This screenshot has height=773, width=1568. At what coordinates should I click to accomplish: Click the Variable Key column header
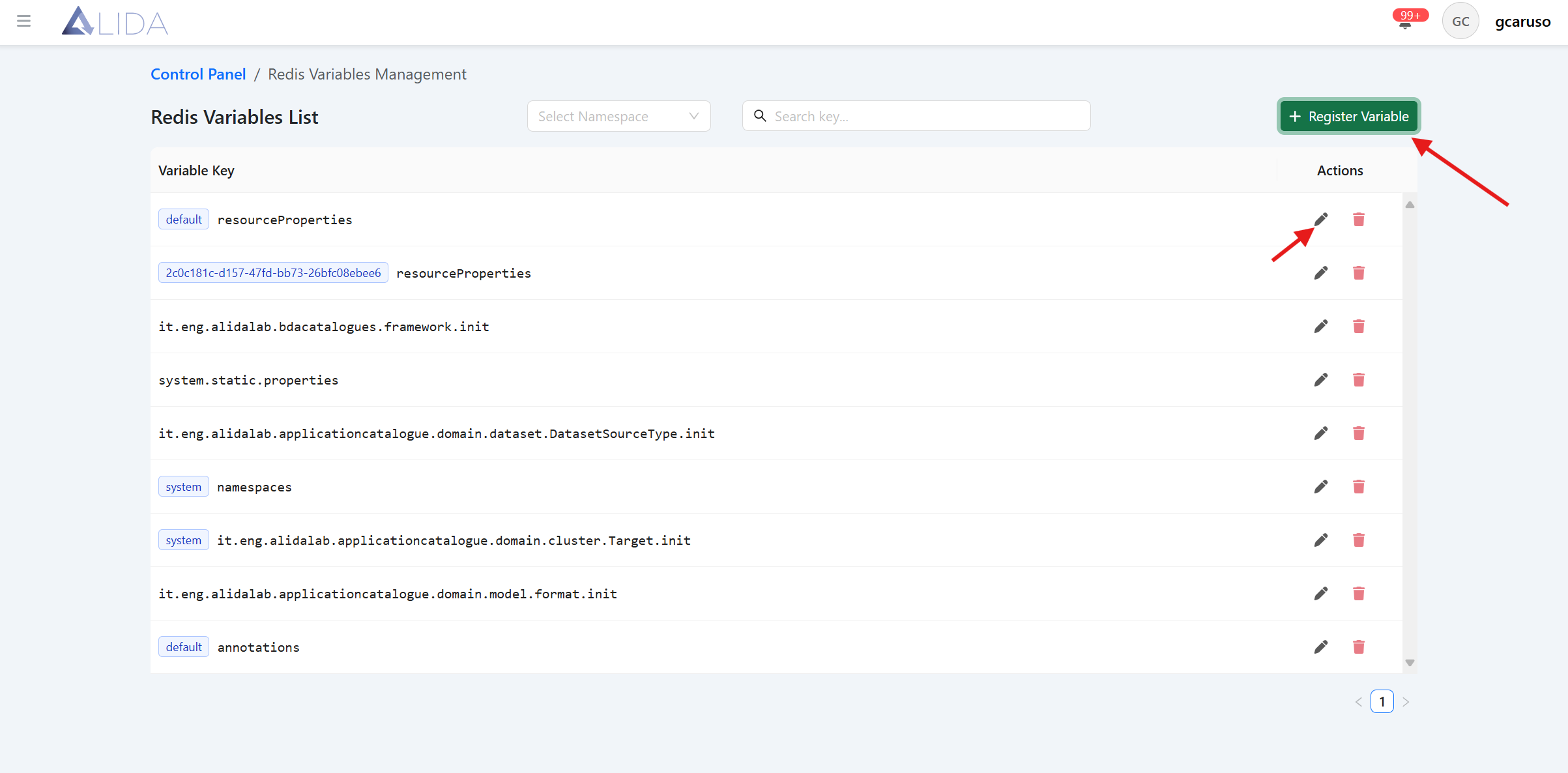[x=196, y=171]
